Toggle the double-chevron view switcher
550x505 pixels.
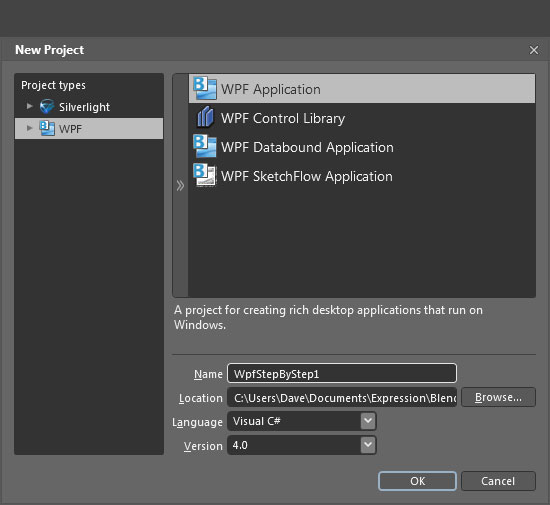180,186
